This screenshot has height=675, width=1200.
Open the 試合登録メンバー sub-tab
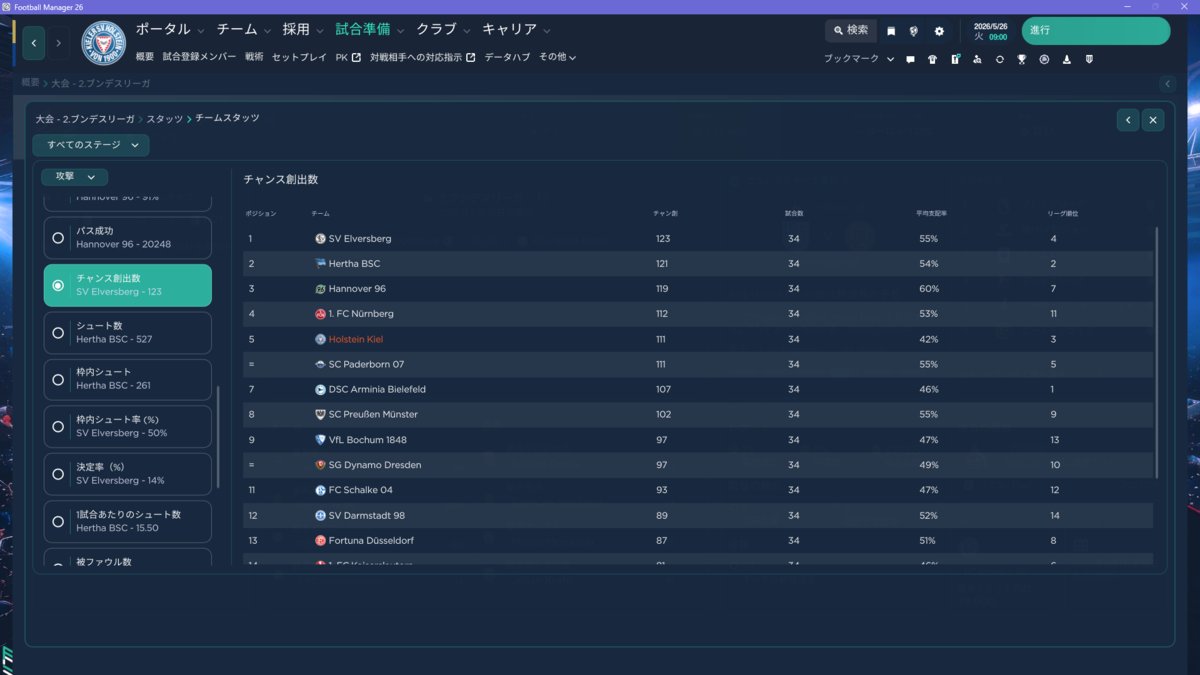coord(199,57)
